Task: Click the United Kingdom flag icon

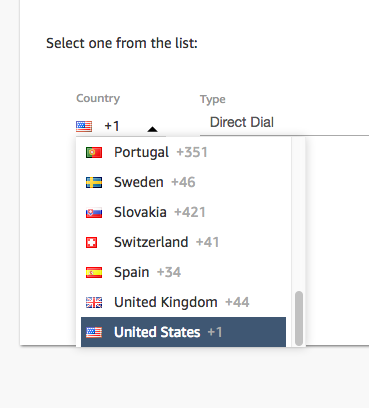Action: coord(94,303)
